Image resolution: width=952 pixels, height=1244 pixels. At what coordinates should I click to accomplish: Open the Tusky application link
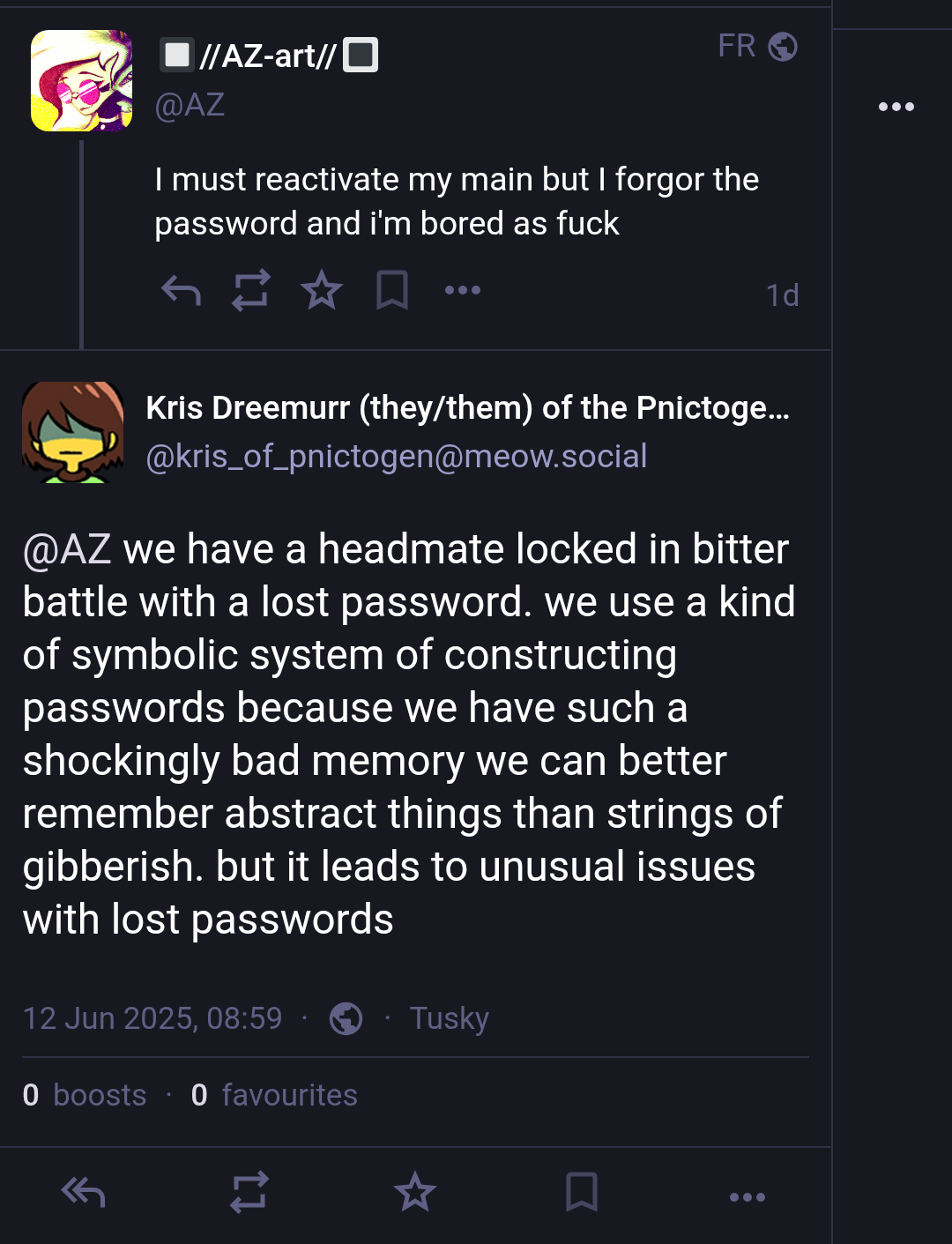click(x=450, y=1018)
